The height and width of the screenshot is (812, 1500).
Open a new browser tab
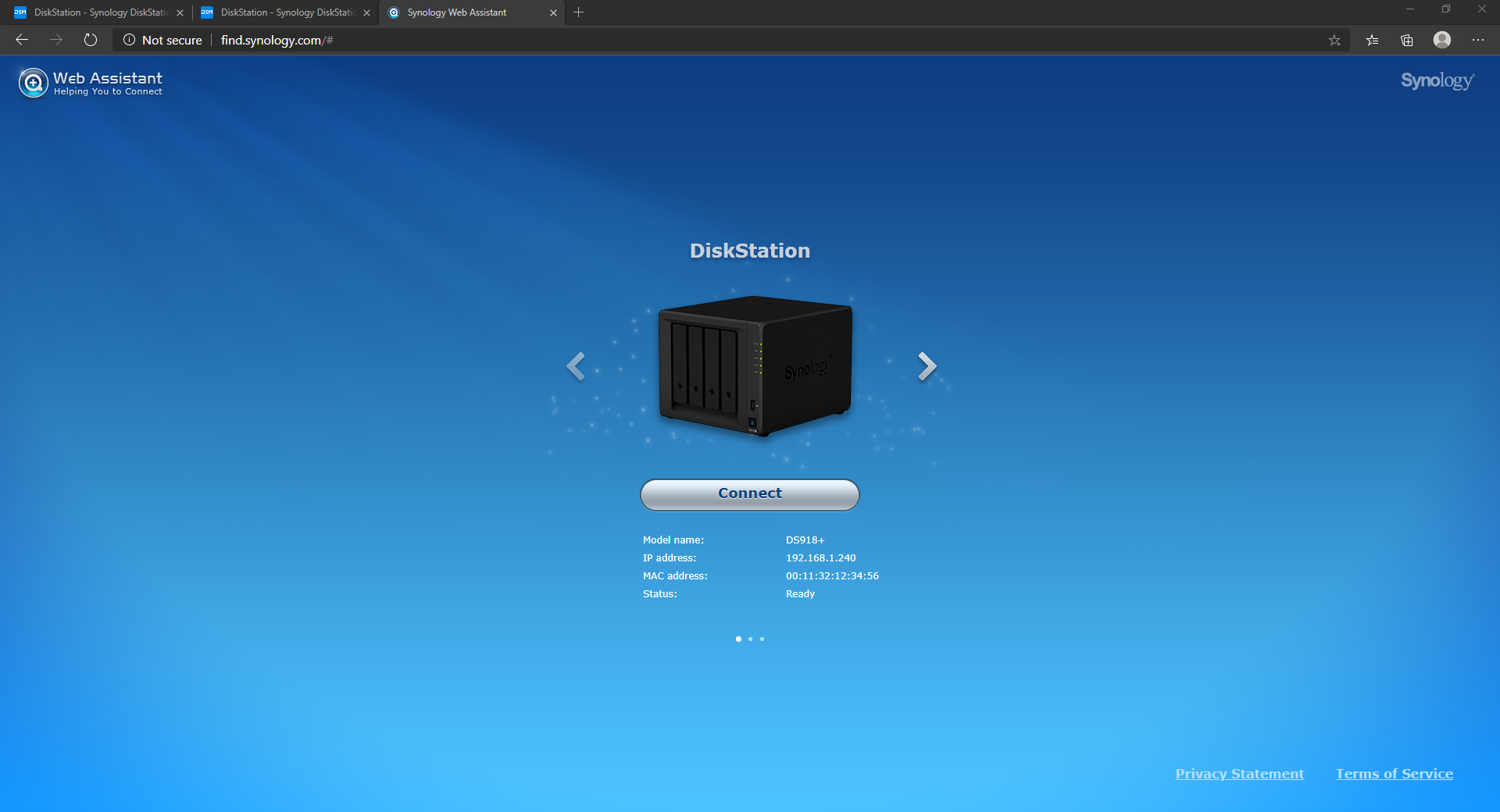(578, 12)
